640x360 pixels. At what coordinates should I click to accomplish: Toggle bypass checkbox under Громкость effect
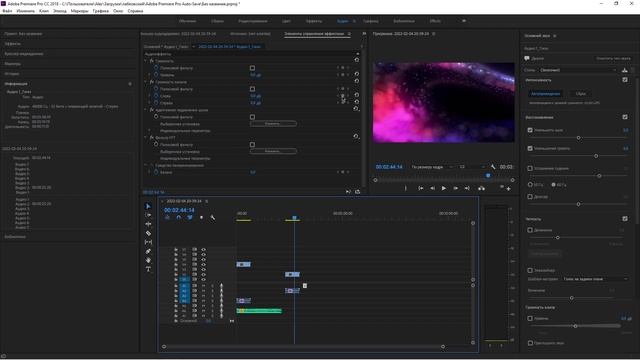click(252, 68)
